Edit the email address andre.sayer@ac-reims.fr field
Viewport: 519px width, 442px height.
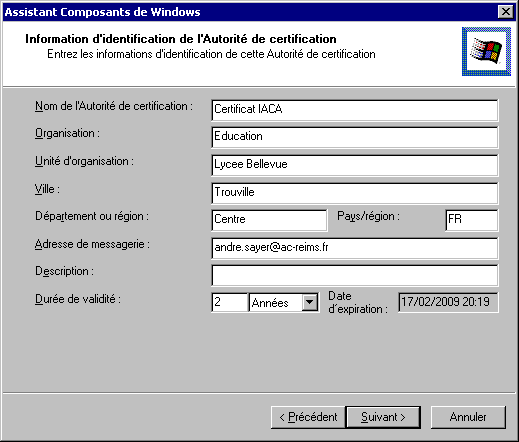pos(355,248)
